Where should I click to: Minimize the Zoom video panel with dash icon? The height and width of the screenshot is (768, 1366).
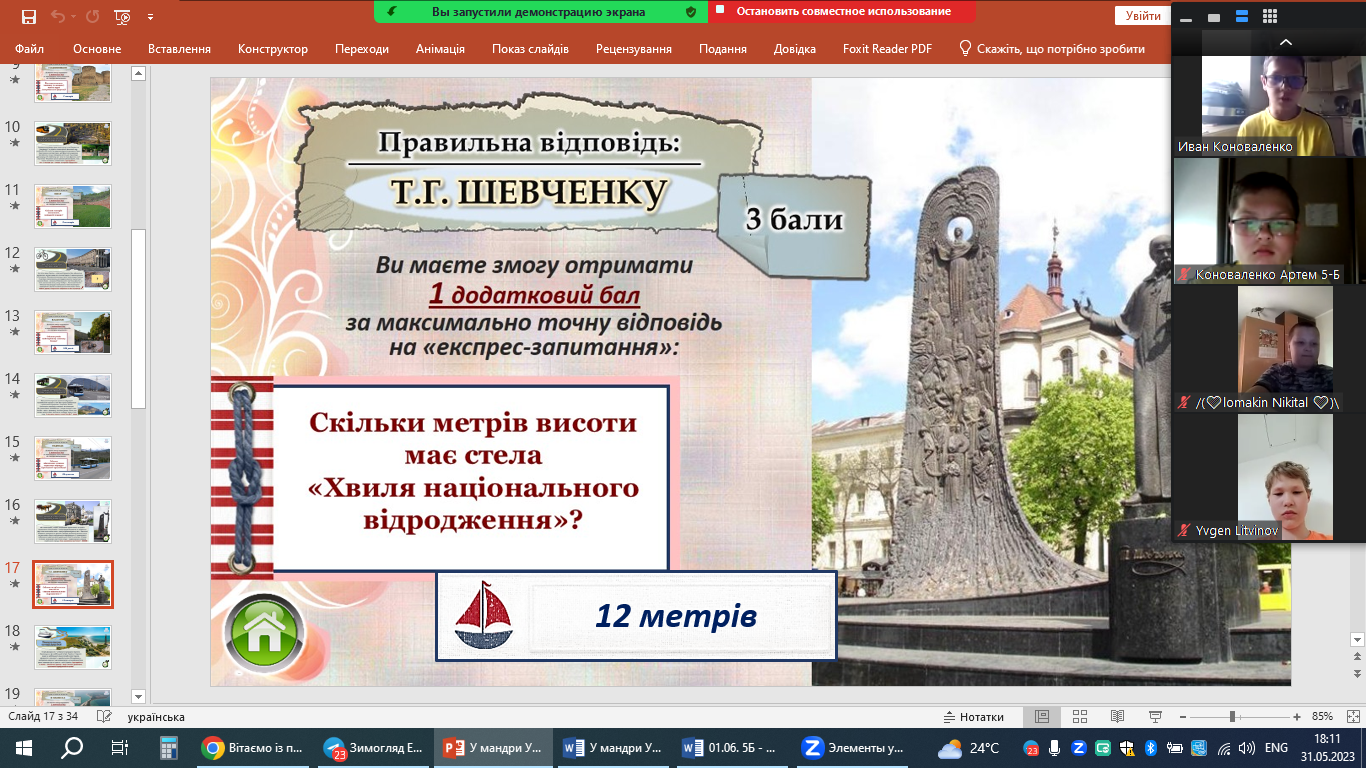coord(1186,17)
